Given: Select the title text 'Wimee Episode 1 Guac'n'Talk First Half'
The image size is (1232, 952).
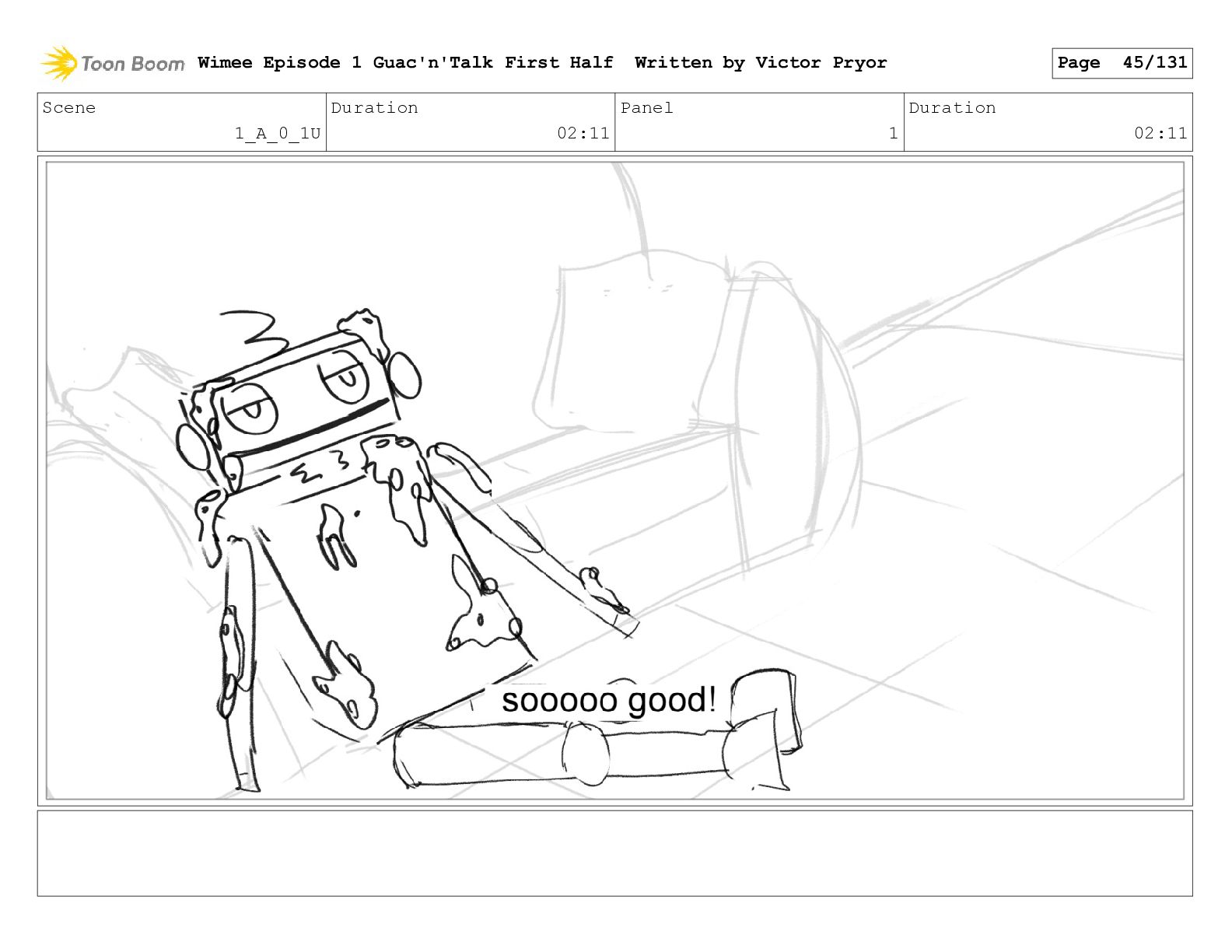Looking at the screenshot, I should (405, 62).
